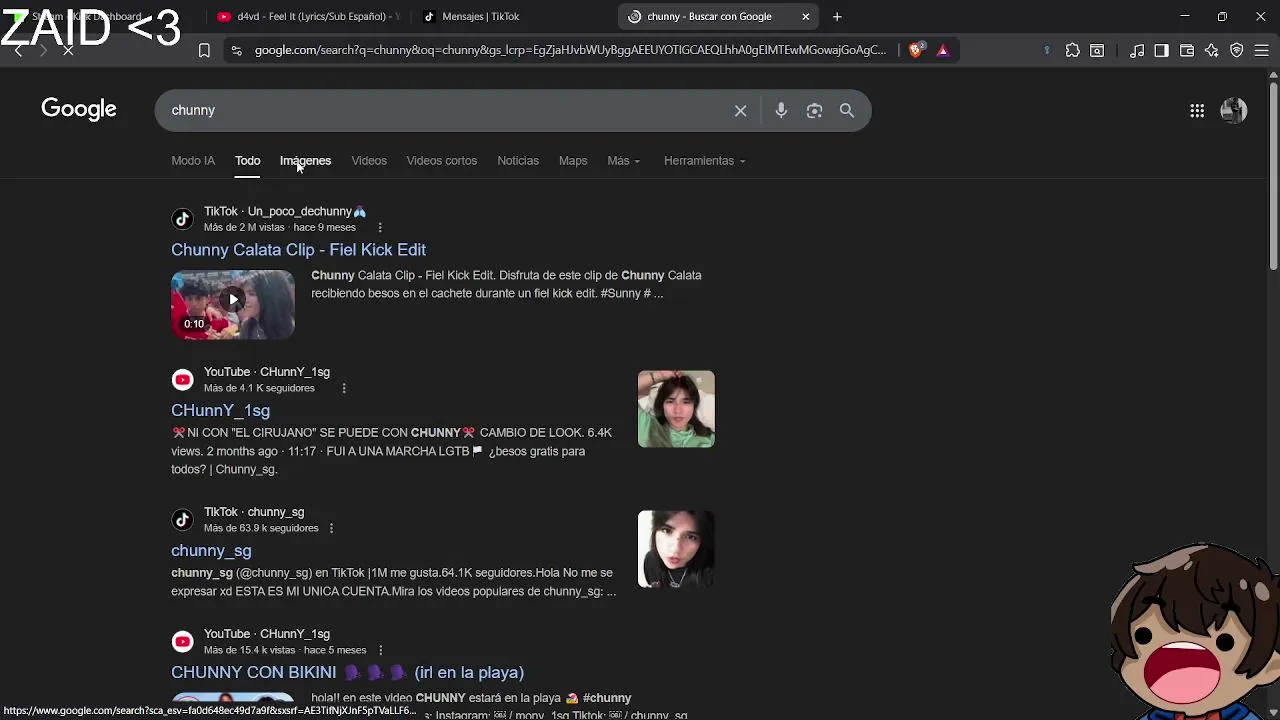Open the chunny_sg TikTok profile link

211,550
